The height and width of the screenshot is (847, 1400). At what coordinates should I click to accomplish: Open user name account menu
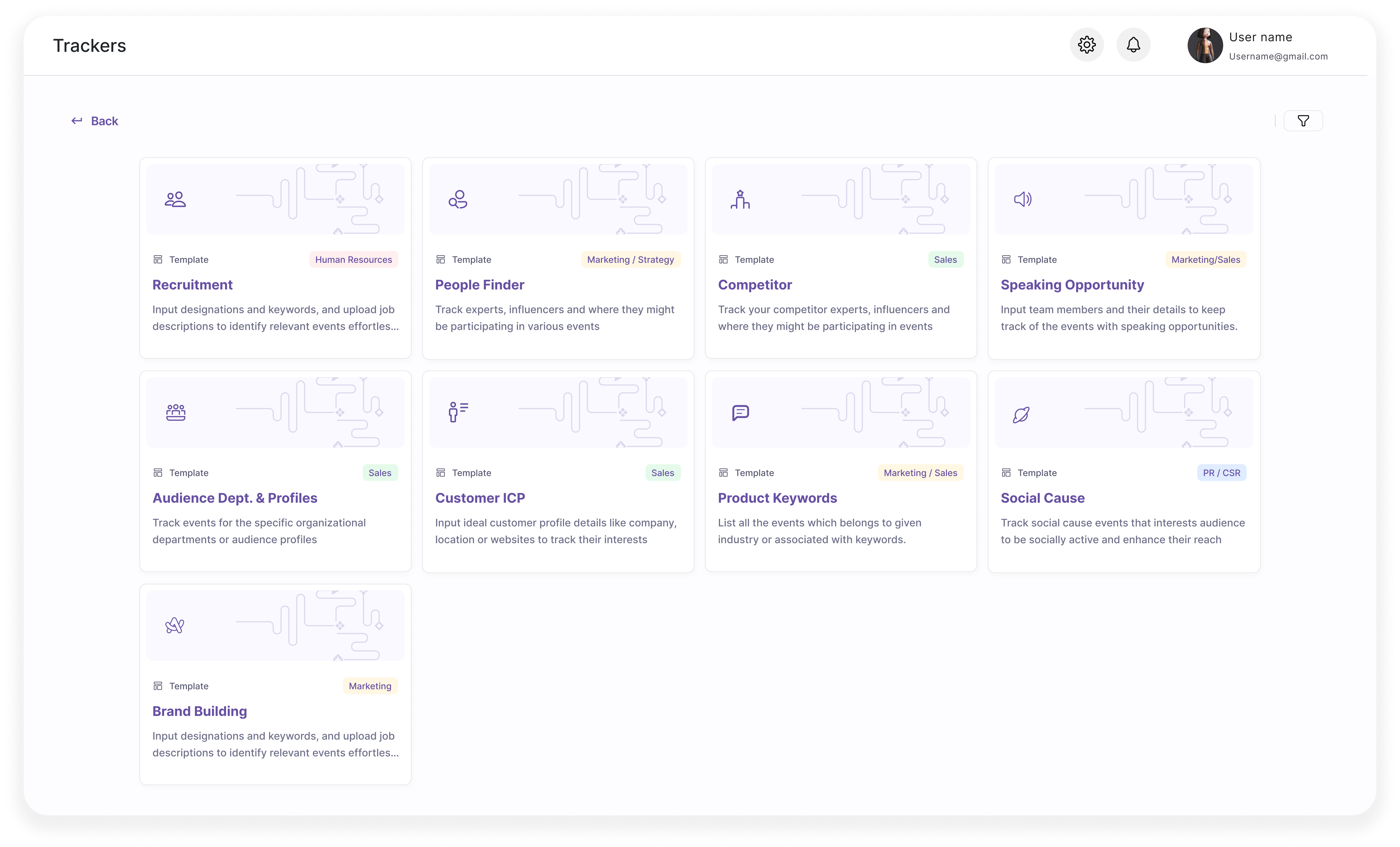(x=1260, y=38)
